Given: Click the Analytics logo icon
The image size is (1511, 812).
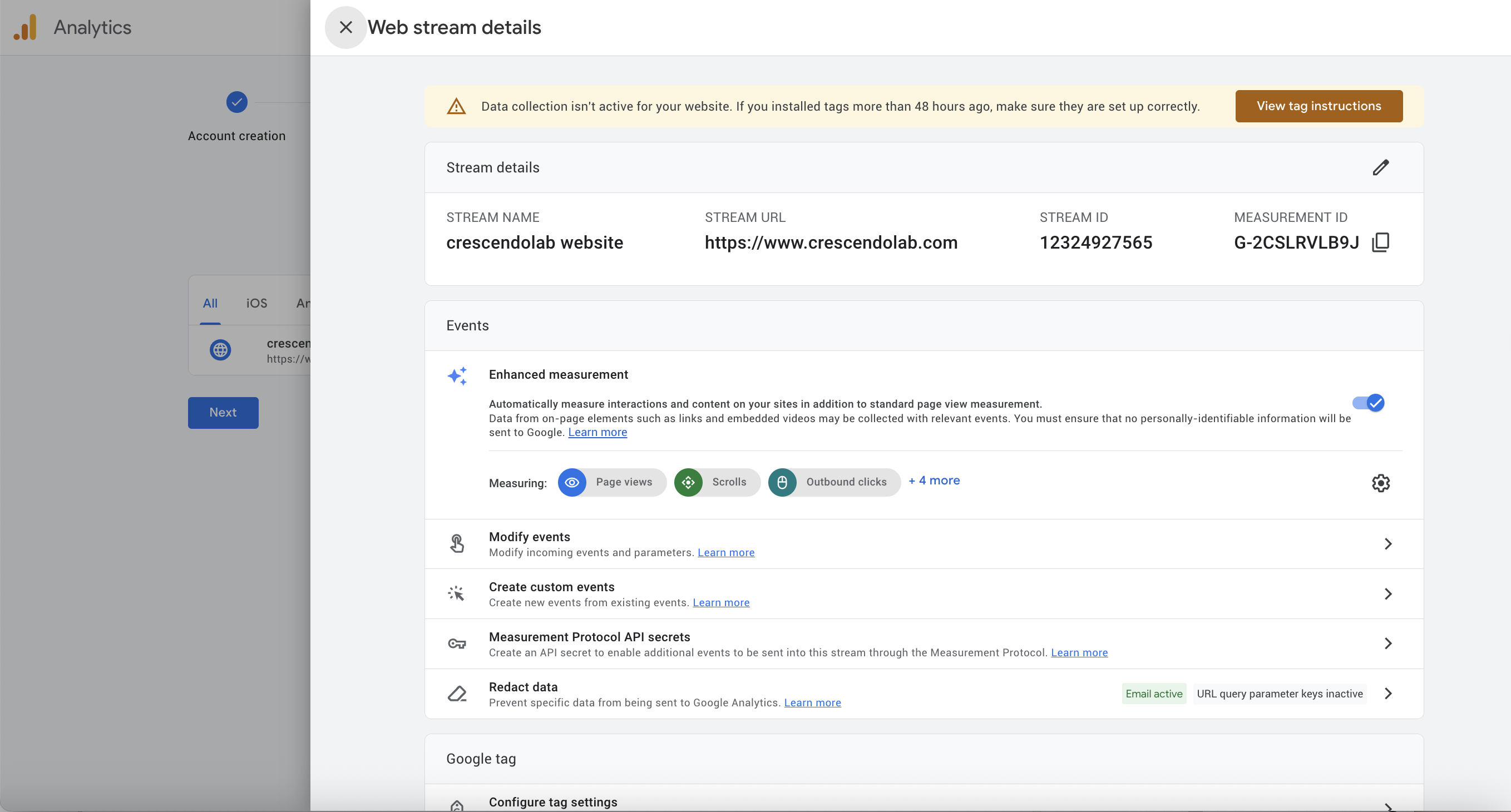Looking at the screenshot, I should [x=25, y=28].
